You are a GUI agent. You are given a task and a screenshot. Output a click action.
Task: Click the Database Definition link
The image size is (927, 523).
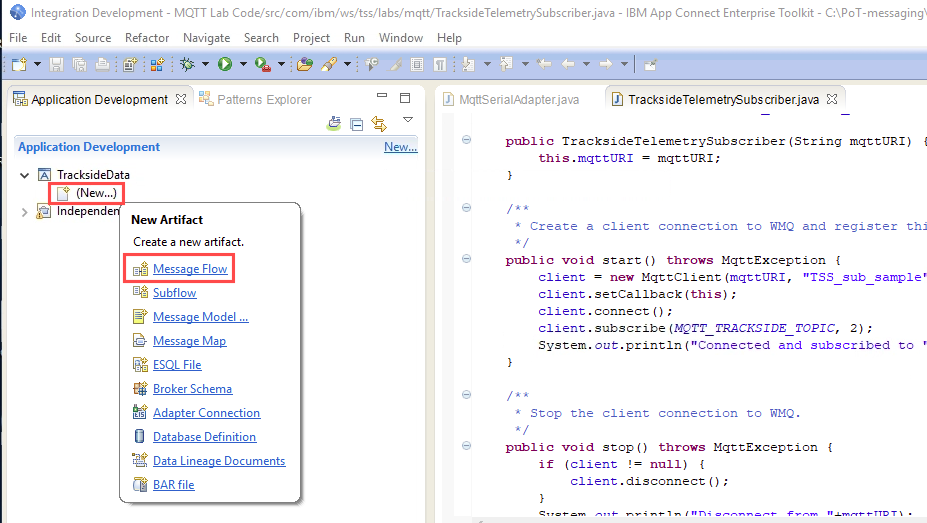pyautogui.click(x=204, y=437)
